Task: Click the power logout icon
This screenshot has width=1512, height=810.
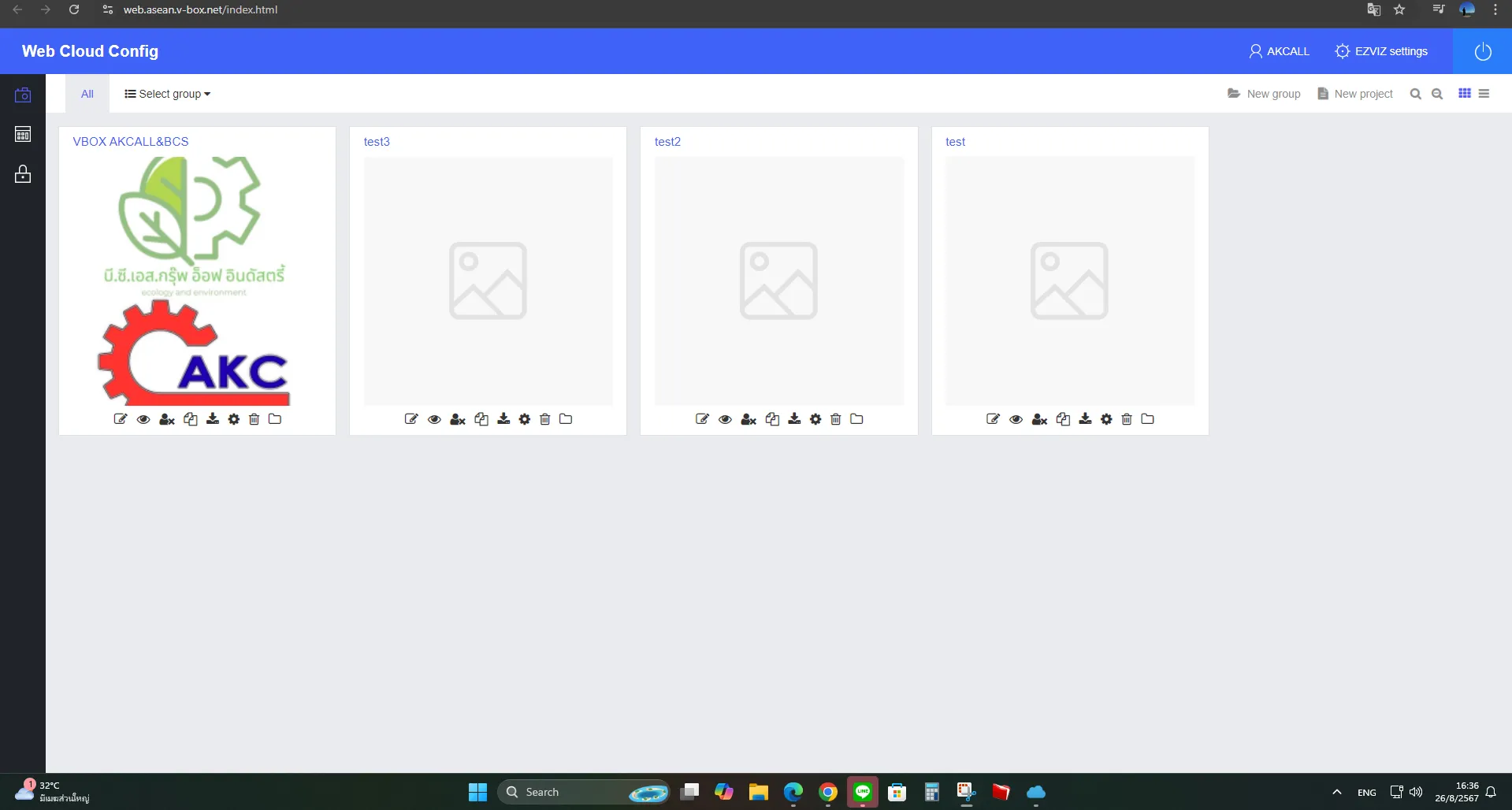Action: (1482, 51)
